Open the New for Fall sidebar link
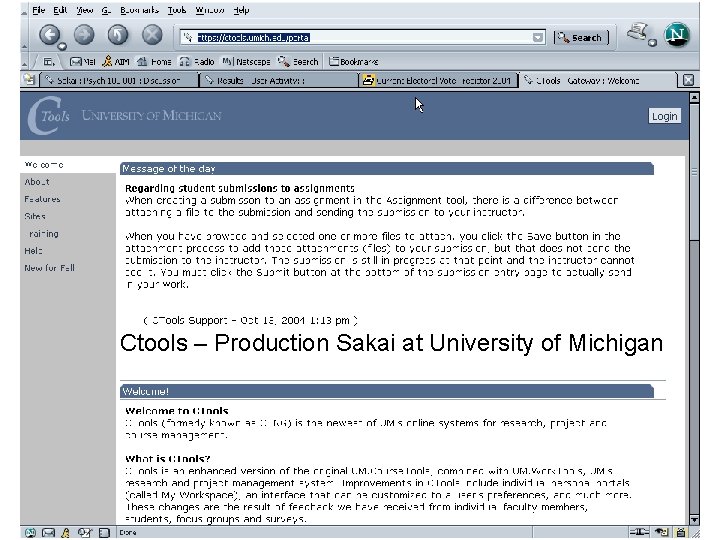The width and height of the screenshot is (720, 540). (50, 268)
